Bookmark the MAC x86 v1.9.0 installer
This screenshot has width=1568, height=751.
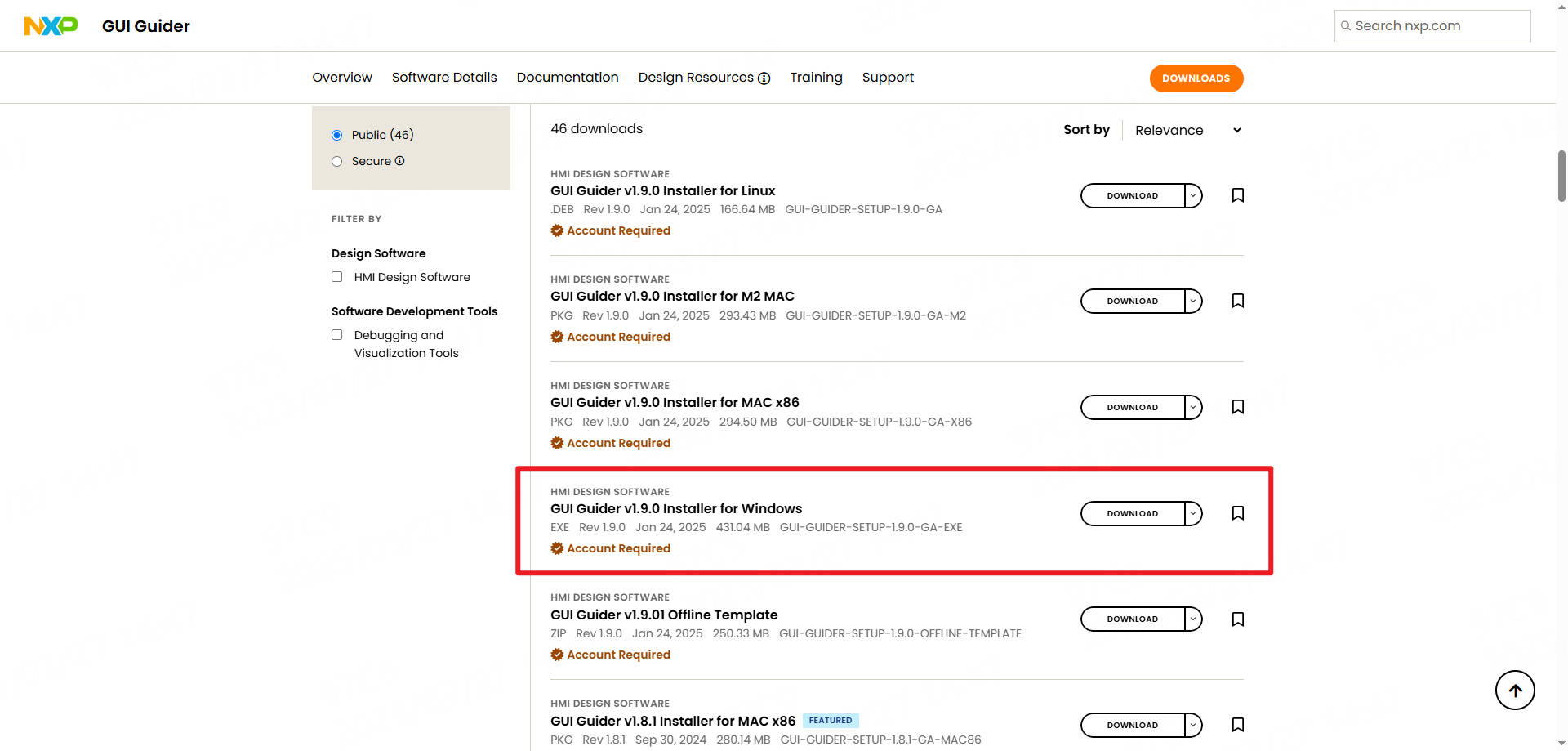1237,407
